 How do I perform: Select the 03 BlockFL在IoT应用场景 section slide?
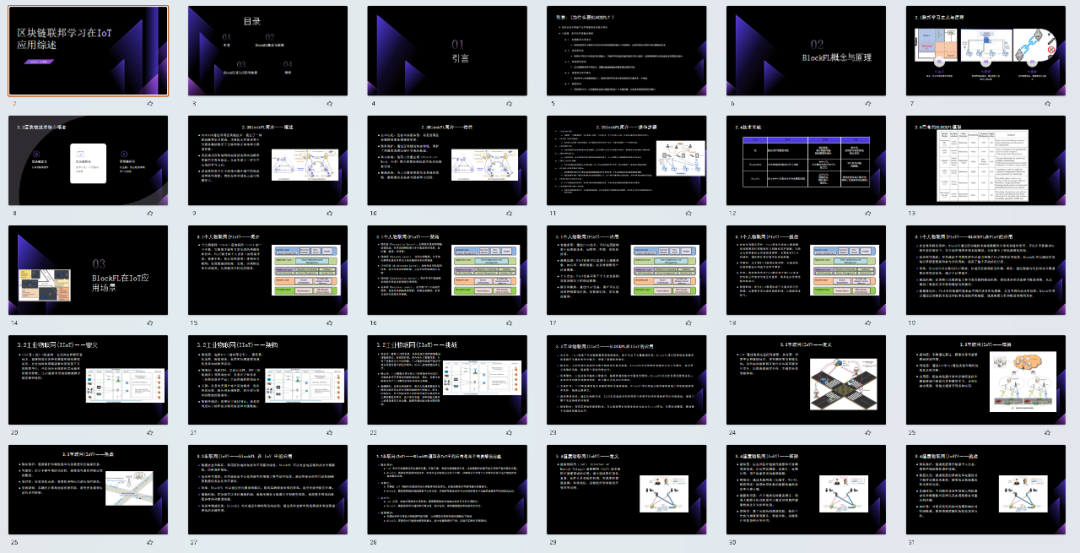coord(87,270)
